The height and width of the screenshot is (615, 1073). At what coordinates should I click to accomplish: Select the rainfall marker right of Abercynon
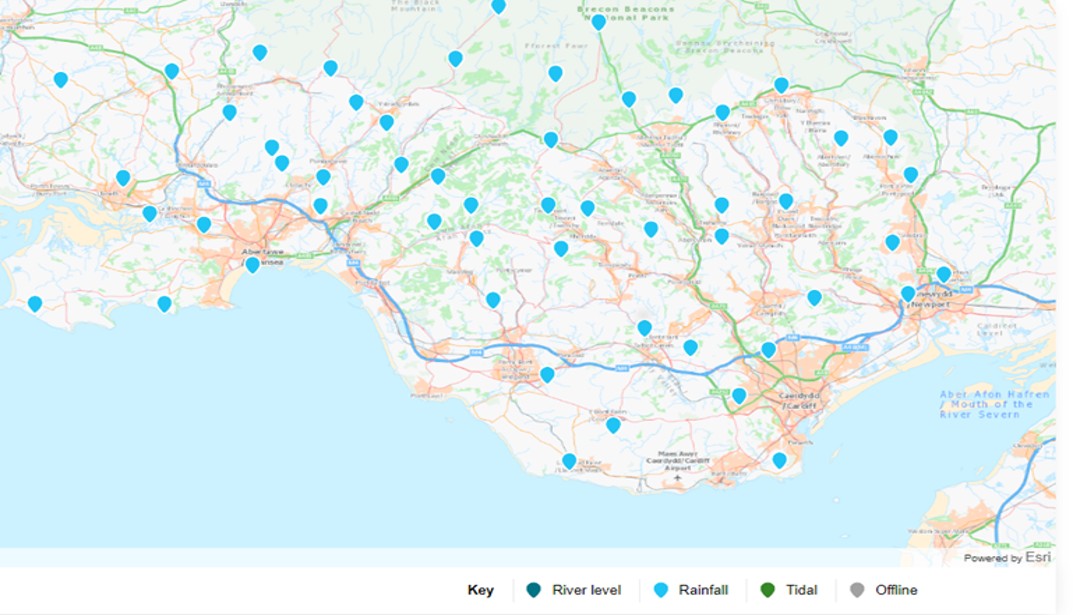tap(722, 236)
